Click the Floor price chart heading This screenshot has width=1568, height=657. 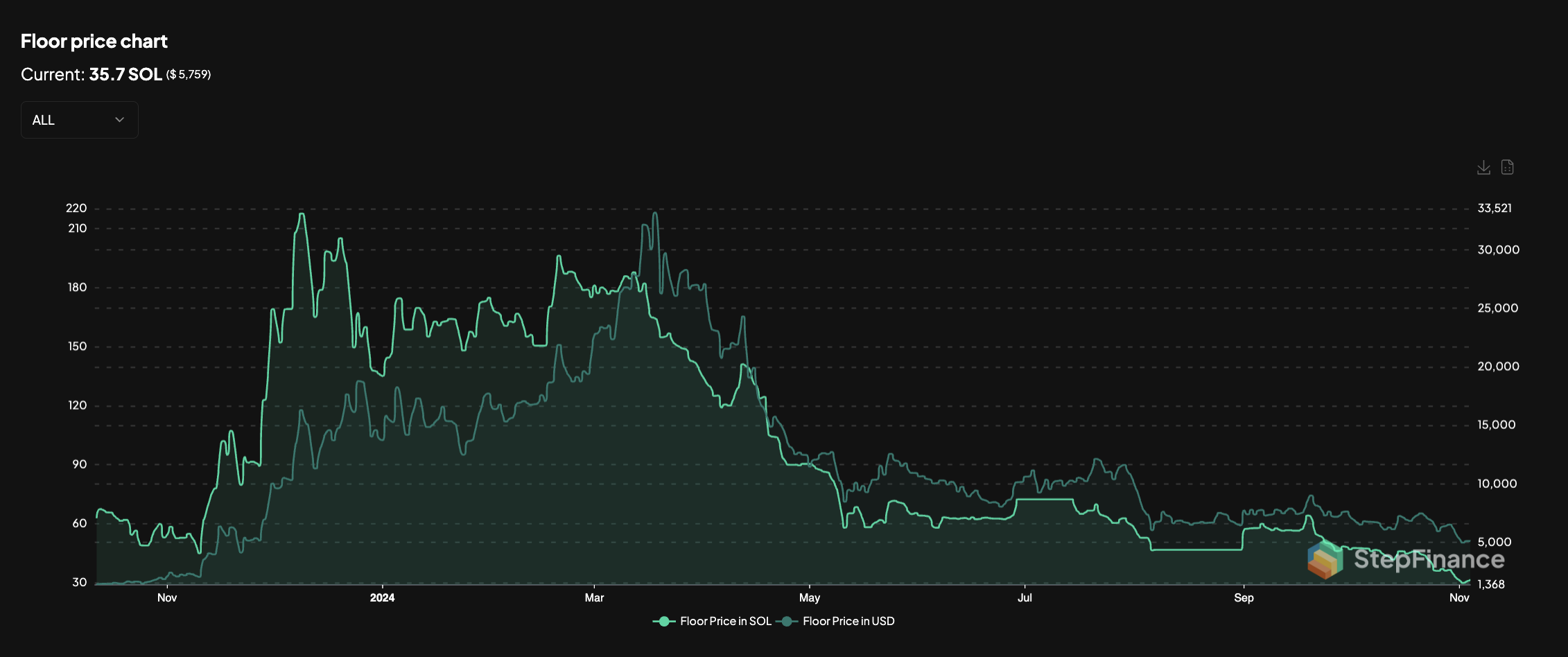[x=94, y=42]
